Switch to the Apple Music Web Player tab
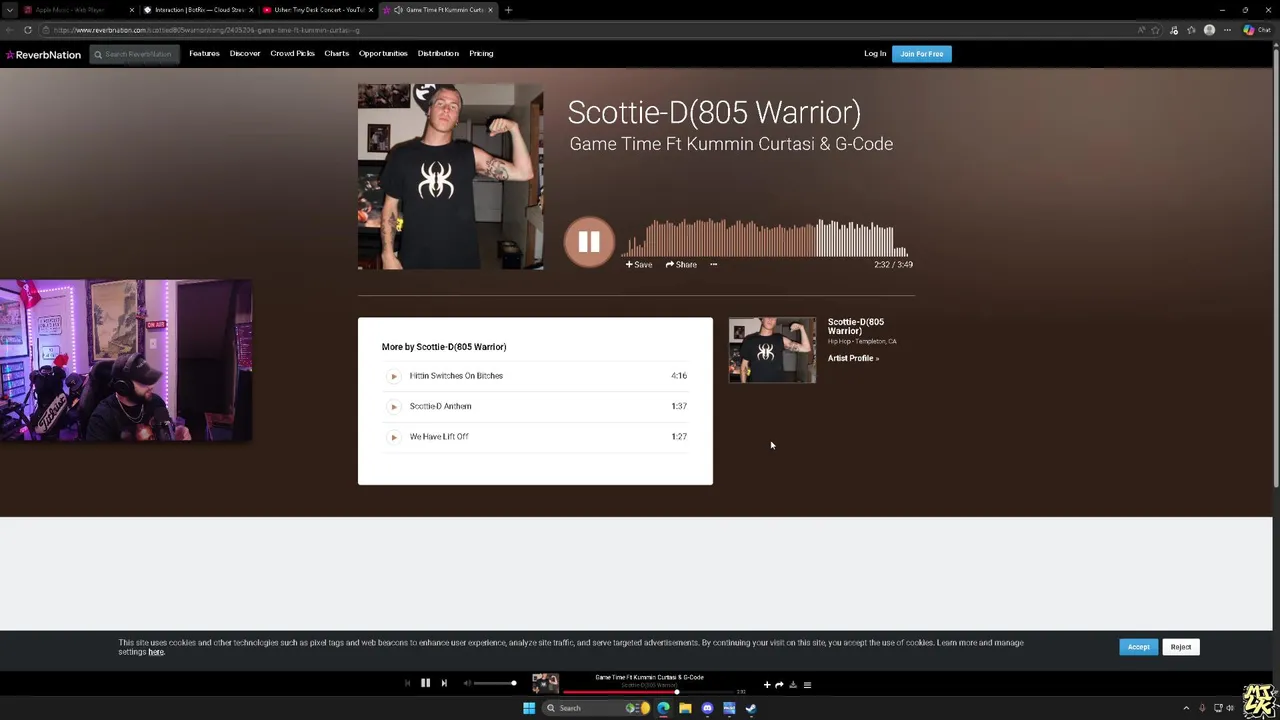Image resolution: width=1280 pixels, height=720 pixels. 76,10
